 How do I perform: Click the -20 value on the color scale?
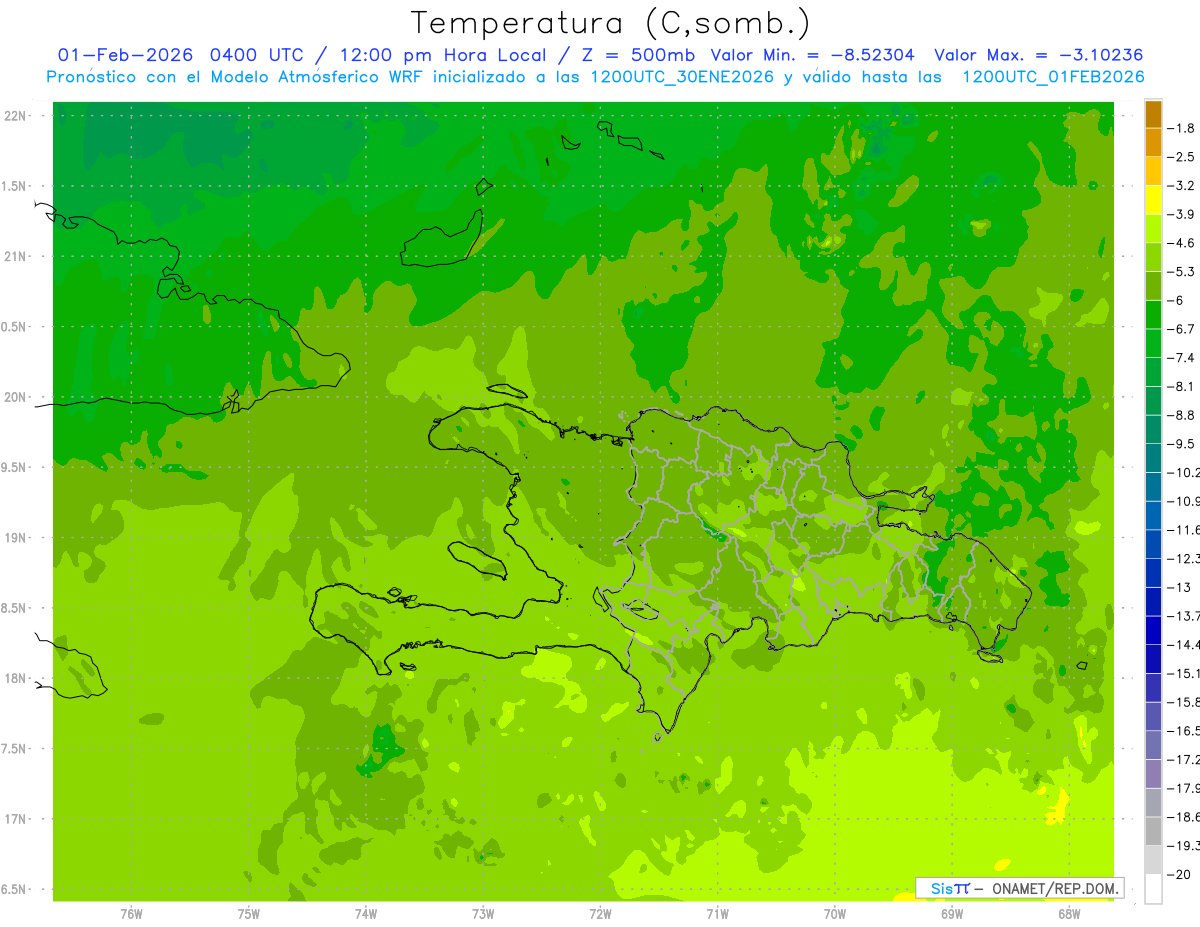(1181, 874)
